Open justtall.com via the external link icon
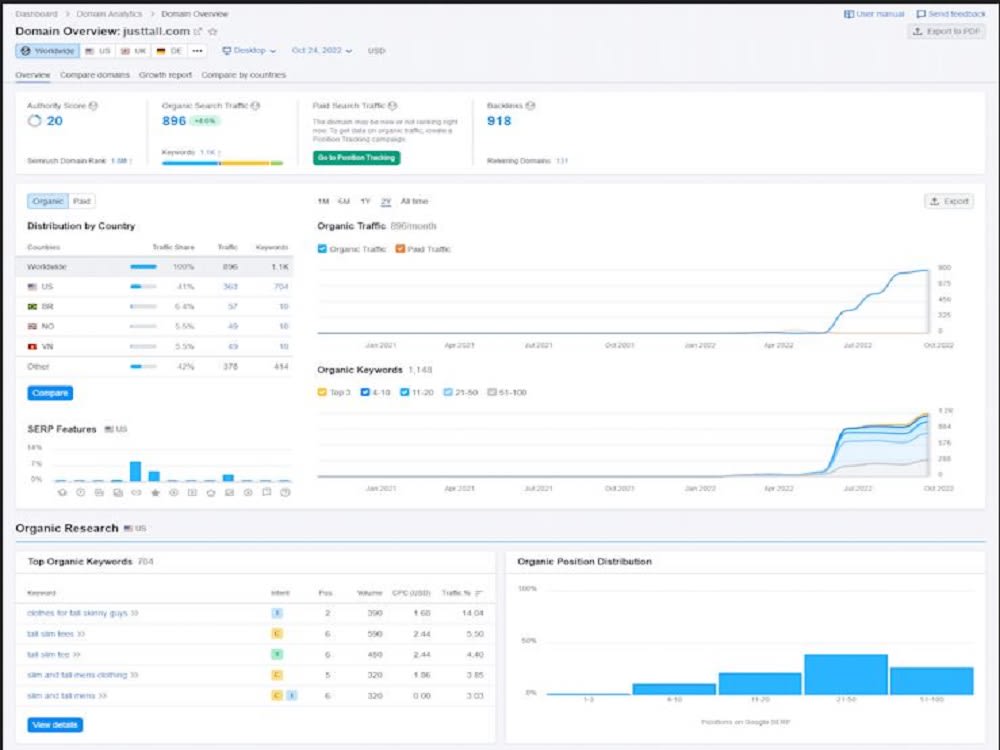The image size is (1000, 750). coord(198,31)
